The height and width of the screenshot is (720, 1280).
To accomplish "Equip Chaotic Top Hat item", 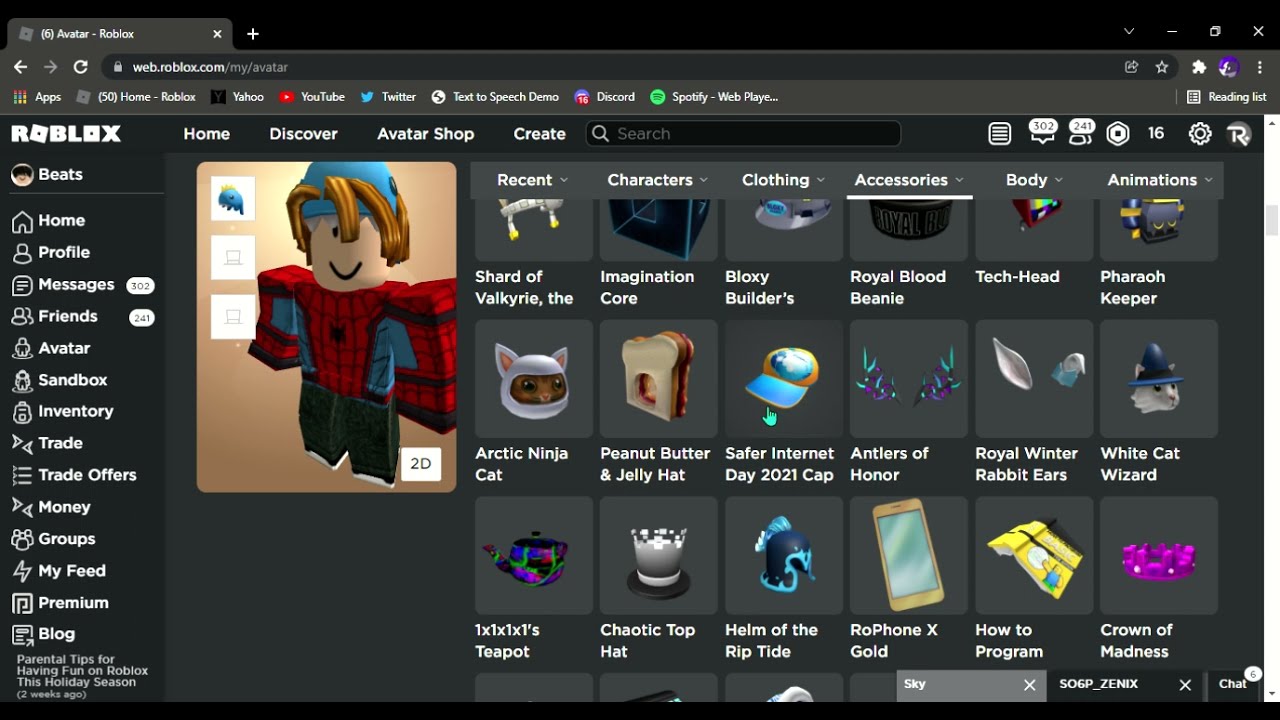I will click(658, 556).
